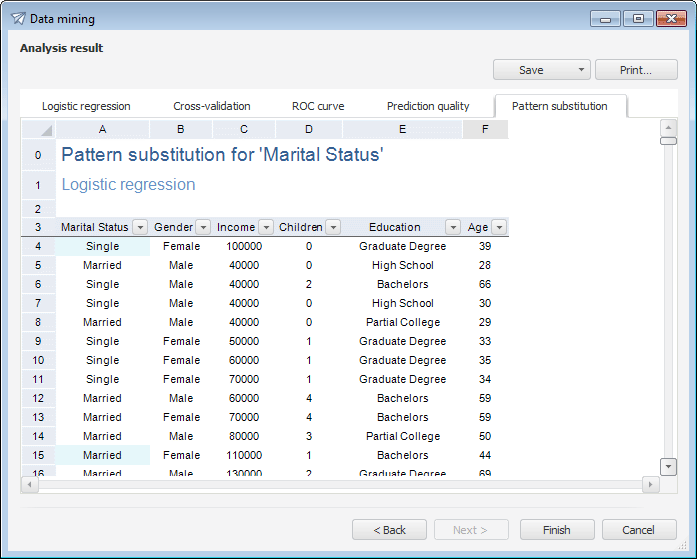Click the Print... button

[x=636, y=70]
